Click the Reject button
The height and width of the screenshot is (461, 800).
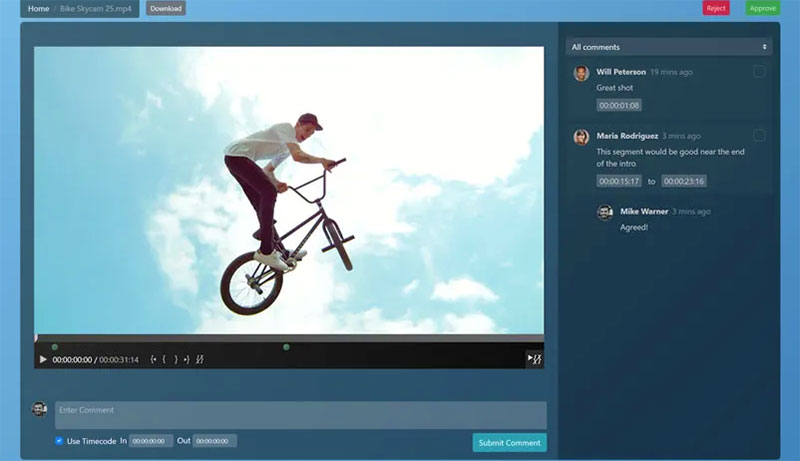pos(716,8)
